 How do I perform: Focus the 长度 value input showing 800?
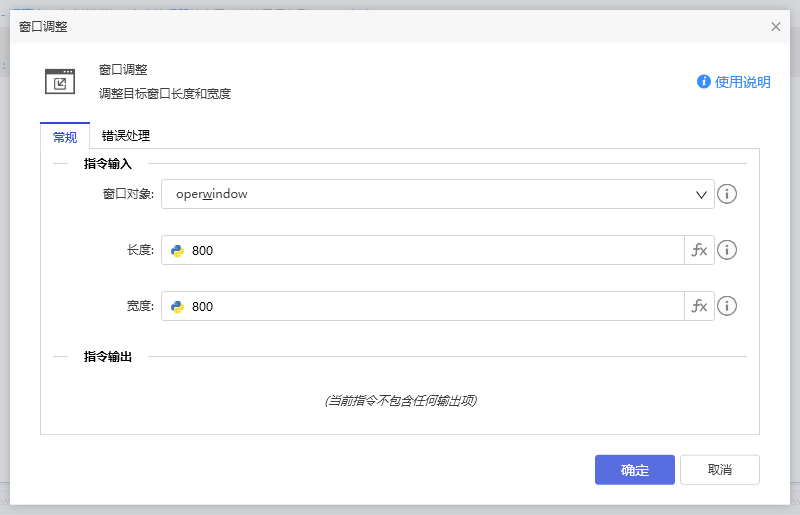(x=435, y=250)
